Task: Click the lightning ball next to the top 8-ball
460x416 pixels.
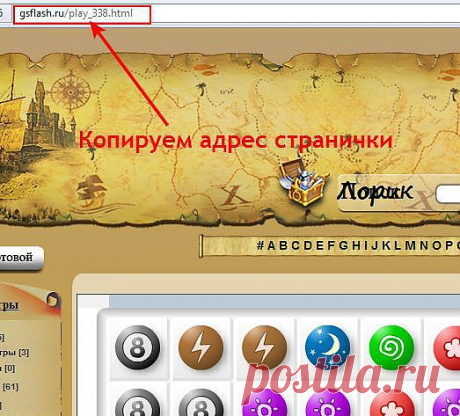Action: click(201, 347)
